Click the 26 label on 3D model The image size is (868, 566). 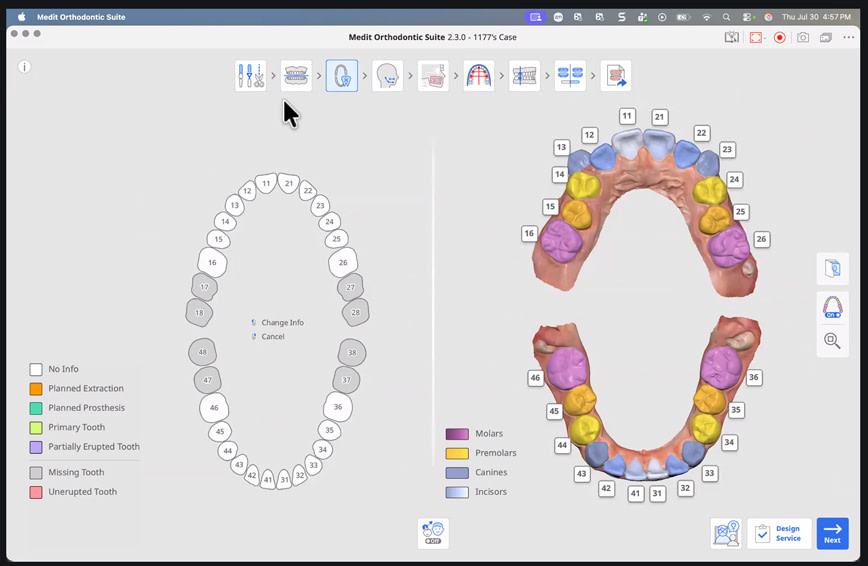point(762,239)
